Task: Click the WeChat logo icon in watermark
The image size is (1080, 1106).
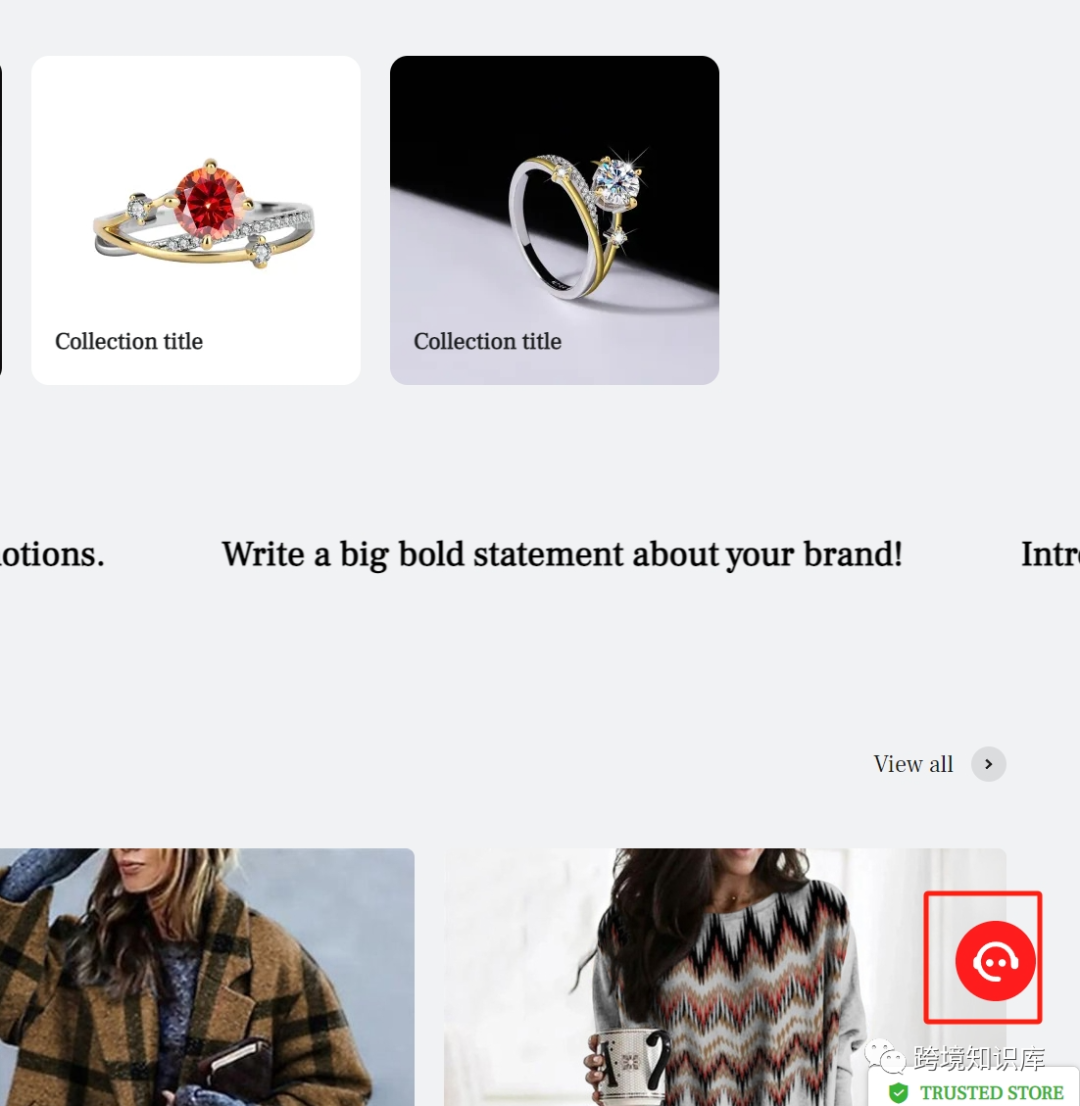Action: point(885,1056)
